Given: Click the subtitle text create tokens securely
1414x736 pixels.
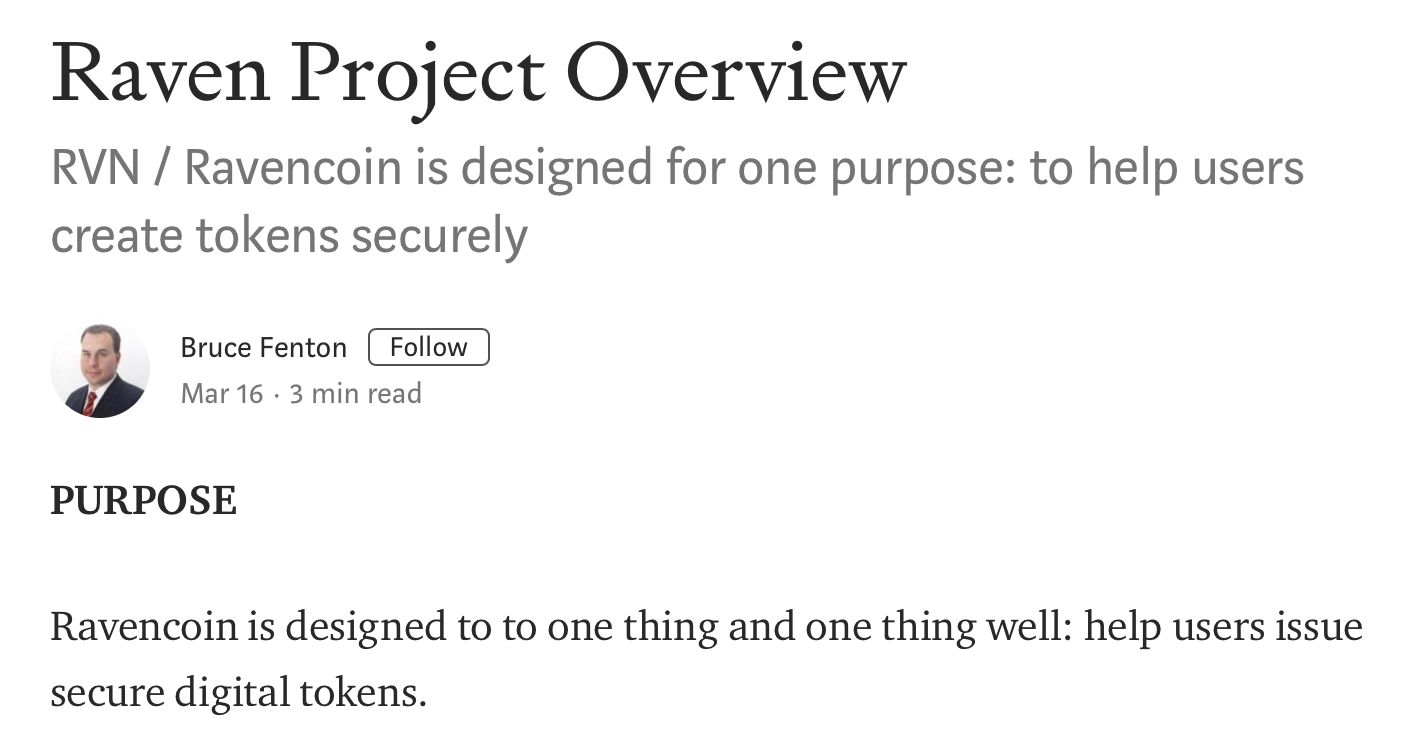Looking at the screenshot, I should tap(289, 236).
